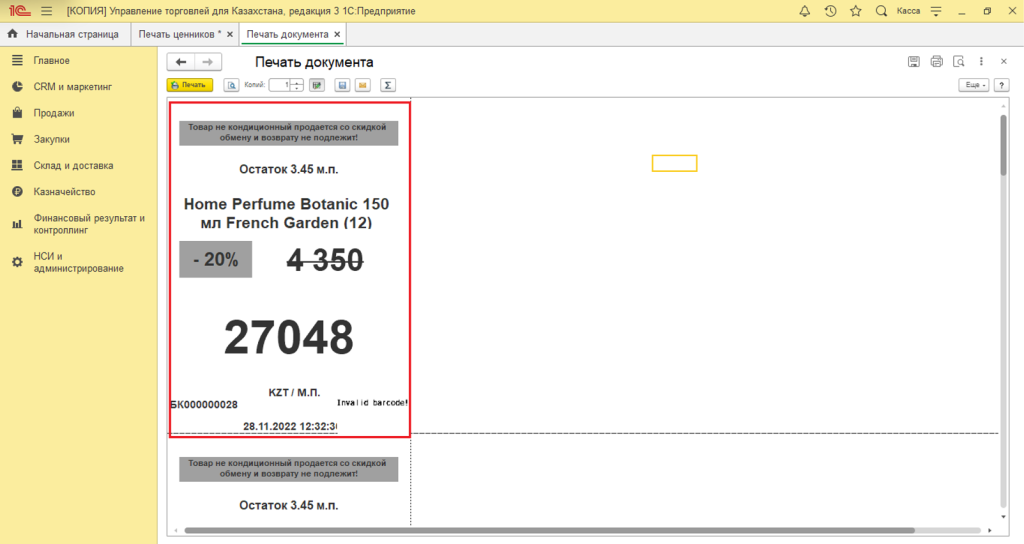Screen dimensions: 1024x544
Task: Close the Печать документа tab
Action: pos(337,34)
